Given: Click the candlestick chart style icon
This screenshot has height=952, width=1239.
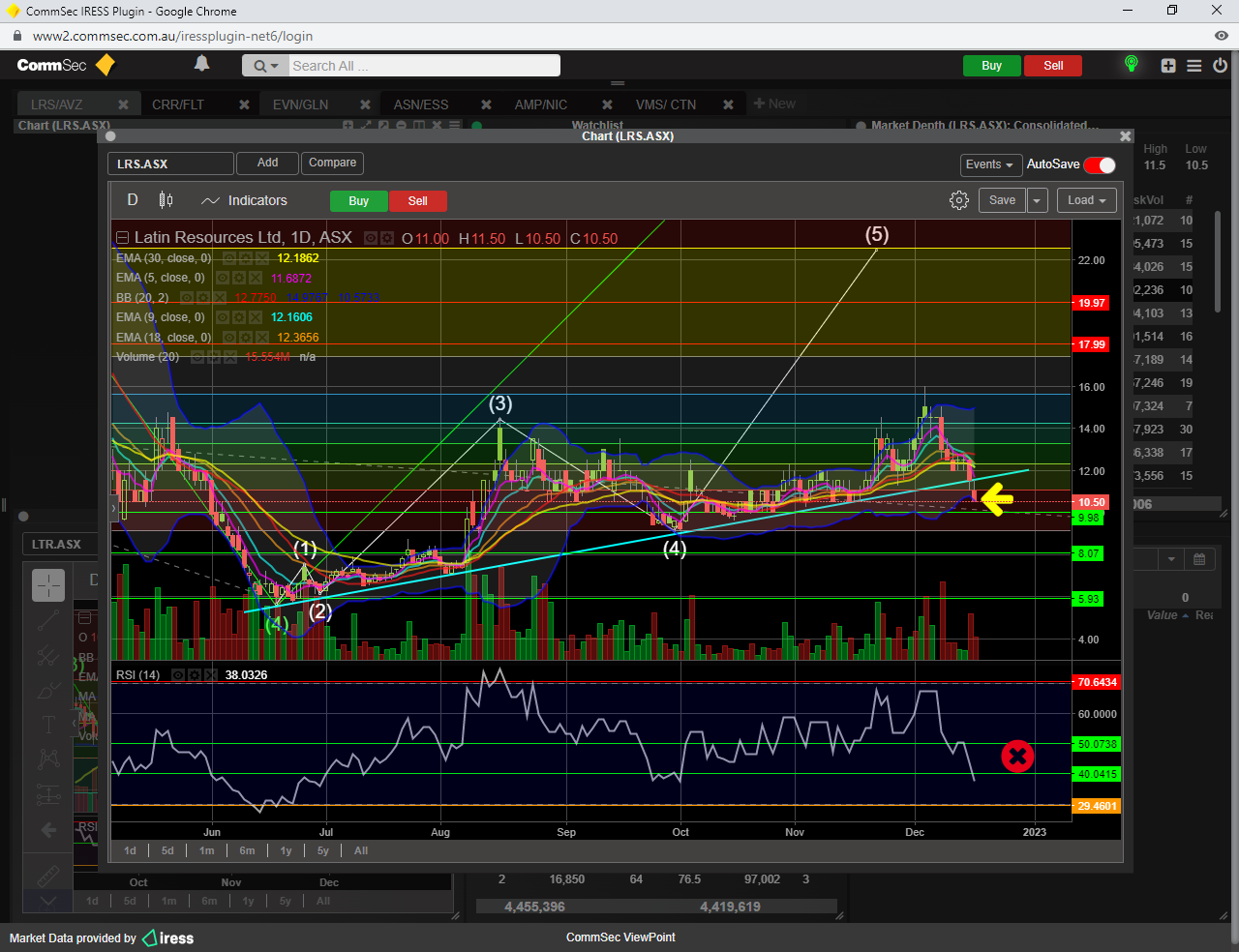Looking at the screenshot, I should point(166,200).
